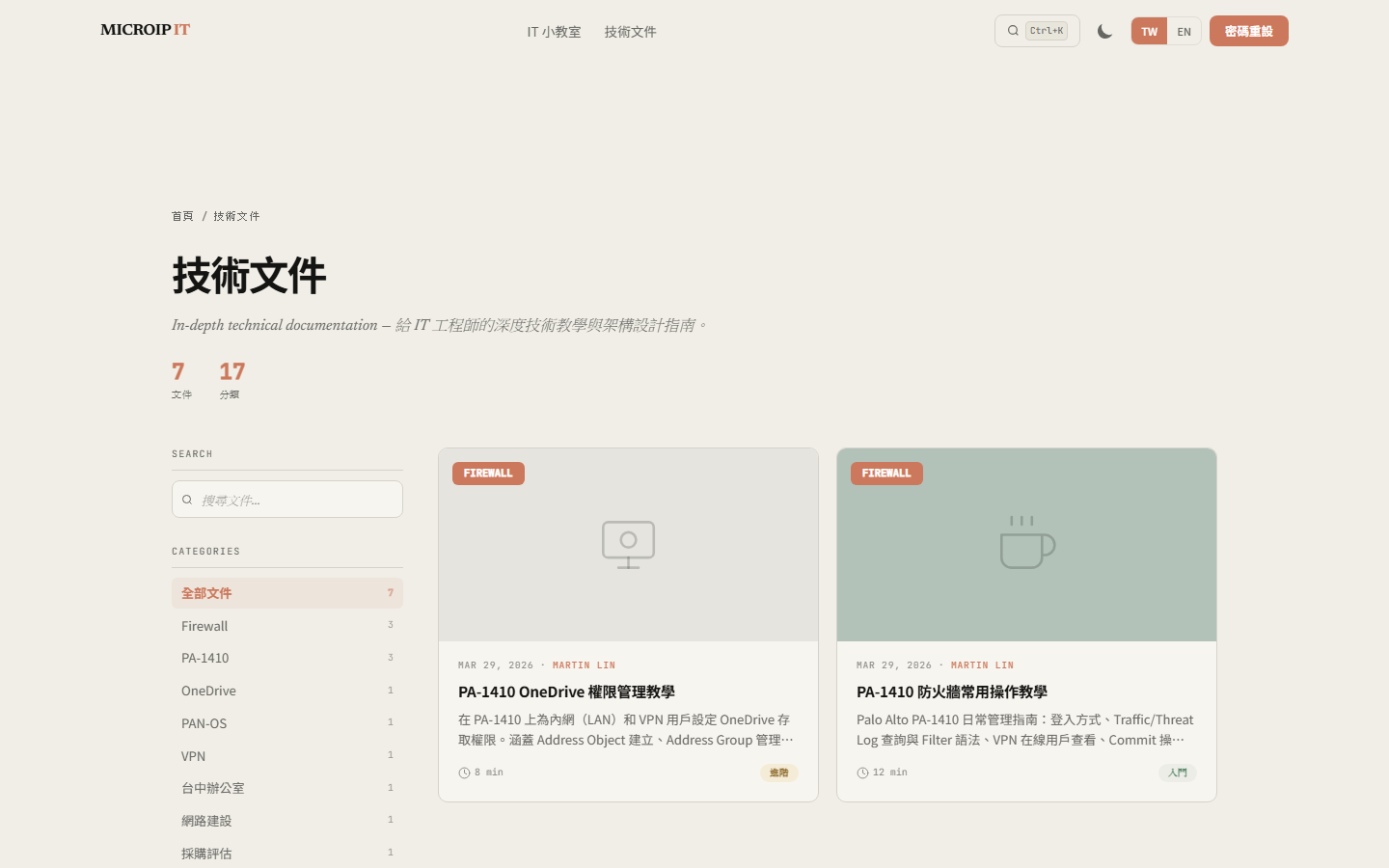Focus the 搜尋文件 search field

(287, 500)
